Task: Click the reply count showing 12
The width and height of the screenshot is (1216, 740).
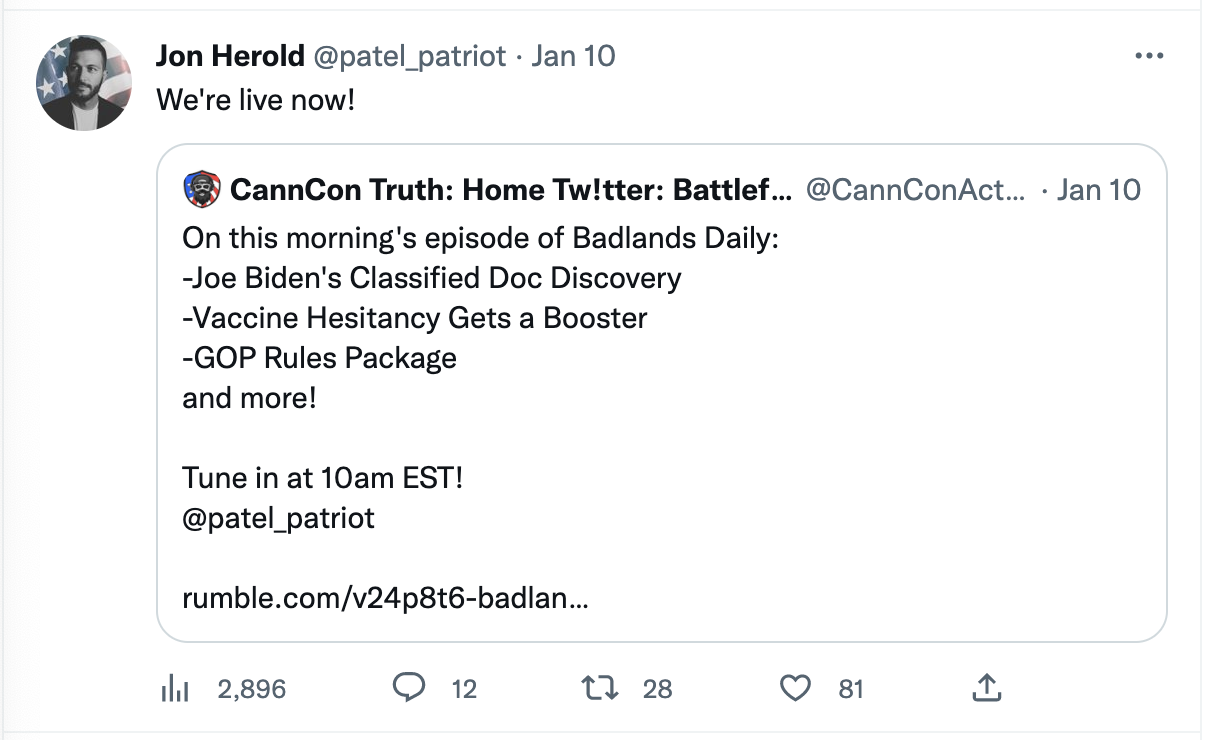Action: pyautogui.click(x=465, y=688)
